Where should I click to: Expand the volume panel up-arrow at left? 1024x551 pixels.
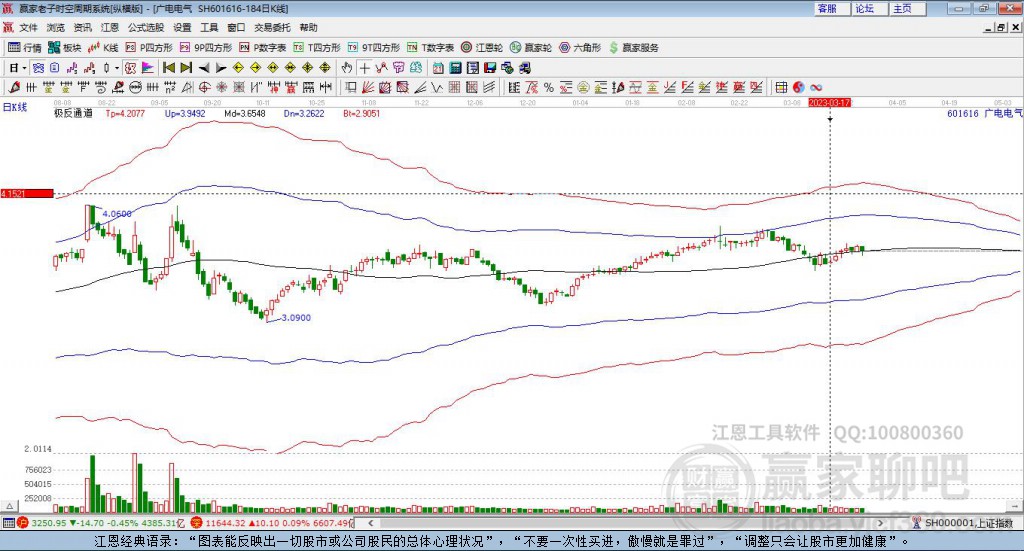(9, 506)
